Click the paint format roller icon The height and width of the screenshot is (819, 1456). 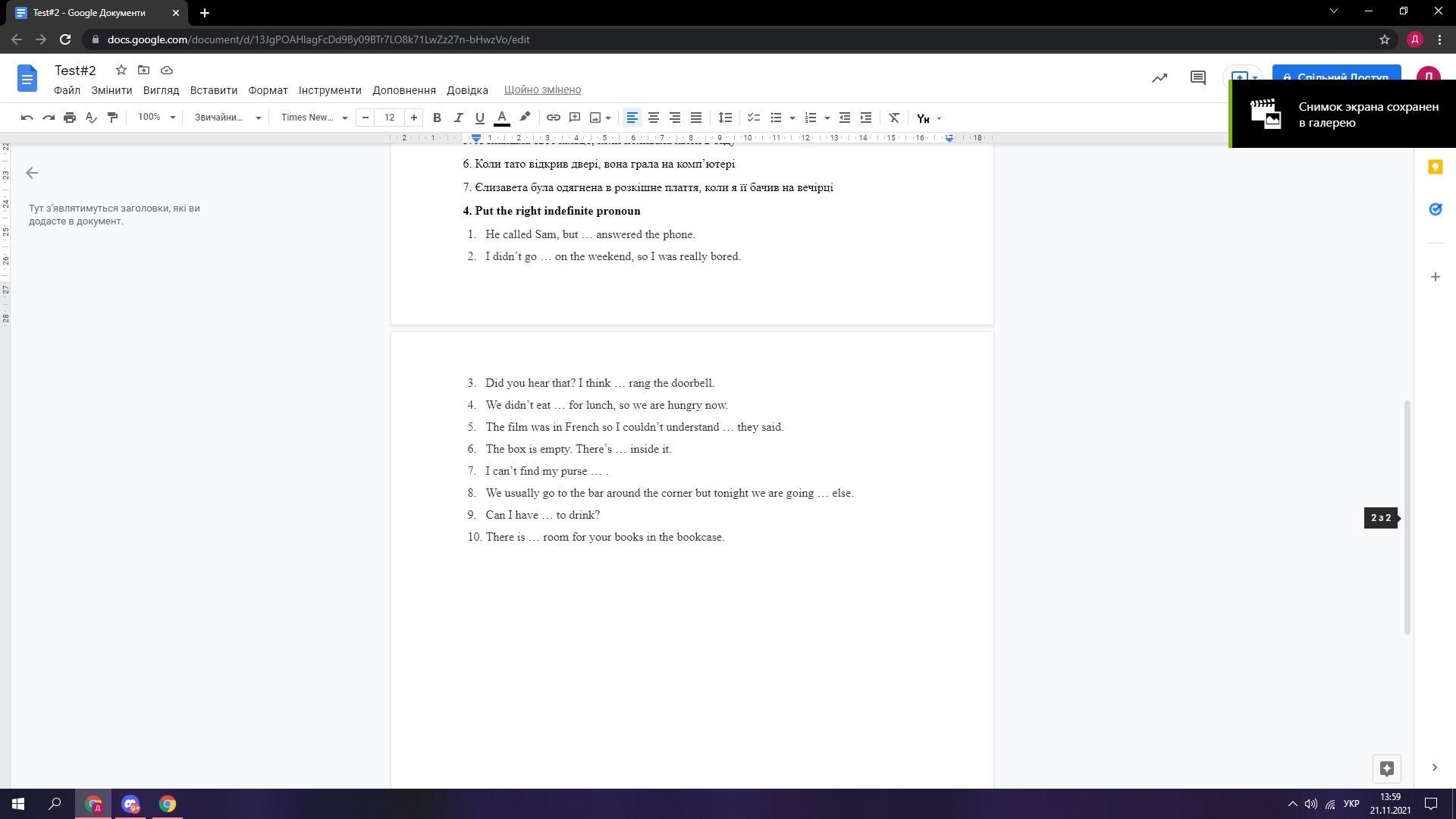click(112, 118)
